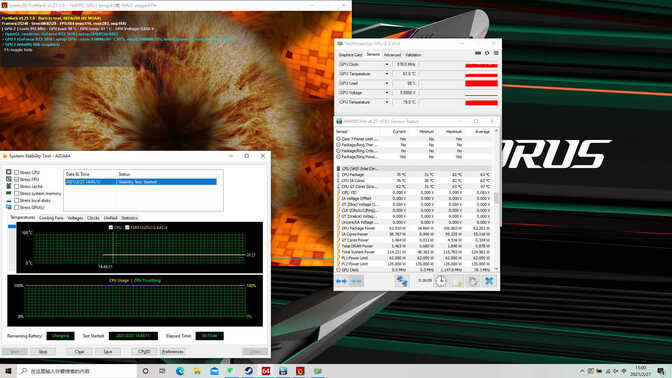
Task: Open the FurMark taskbar icon
Action: [300, 371]
